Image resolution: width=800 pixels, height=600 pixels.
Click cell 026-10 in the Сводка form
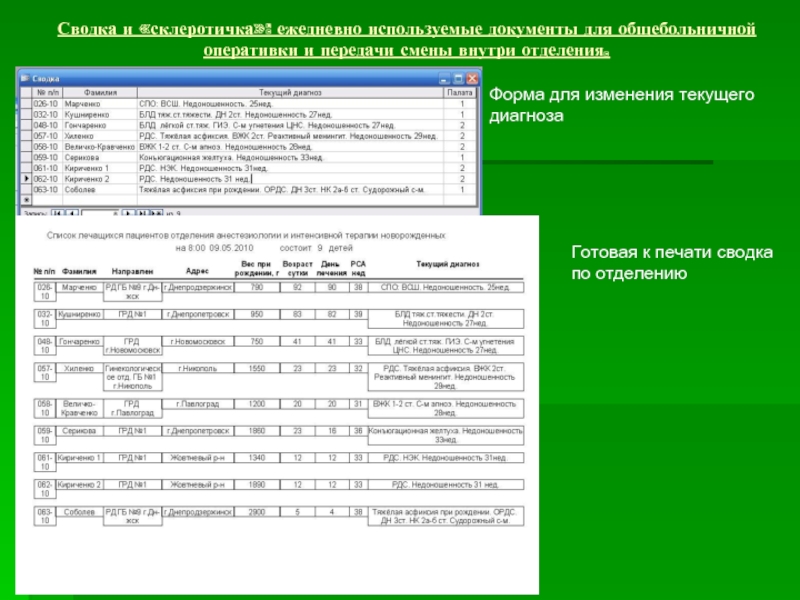46,104
